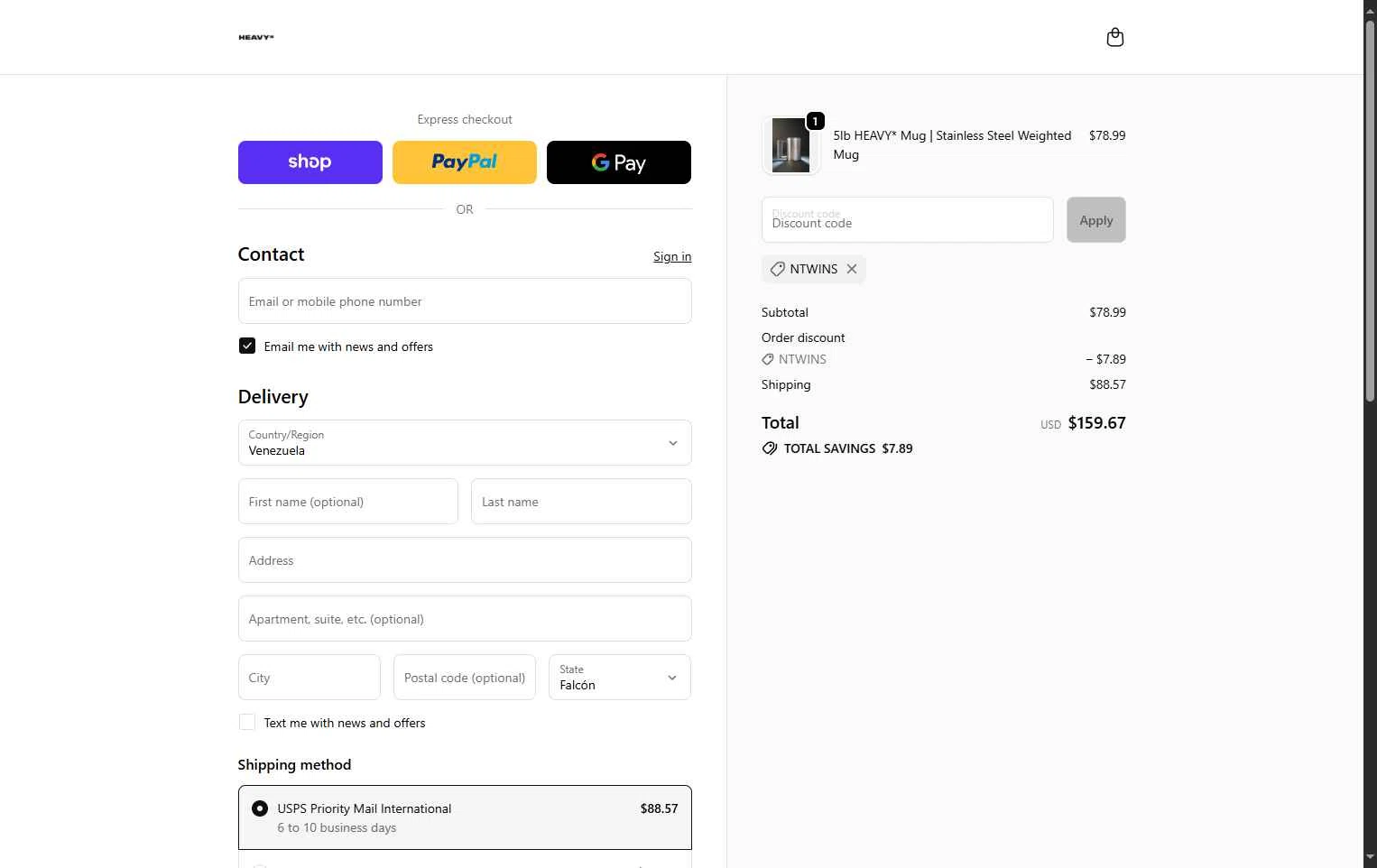The height and width of the screenshot is (868, 1377).
Task: Open the Country/Region dropdown
Action: [x=465, y=443]
